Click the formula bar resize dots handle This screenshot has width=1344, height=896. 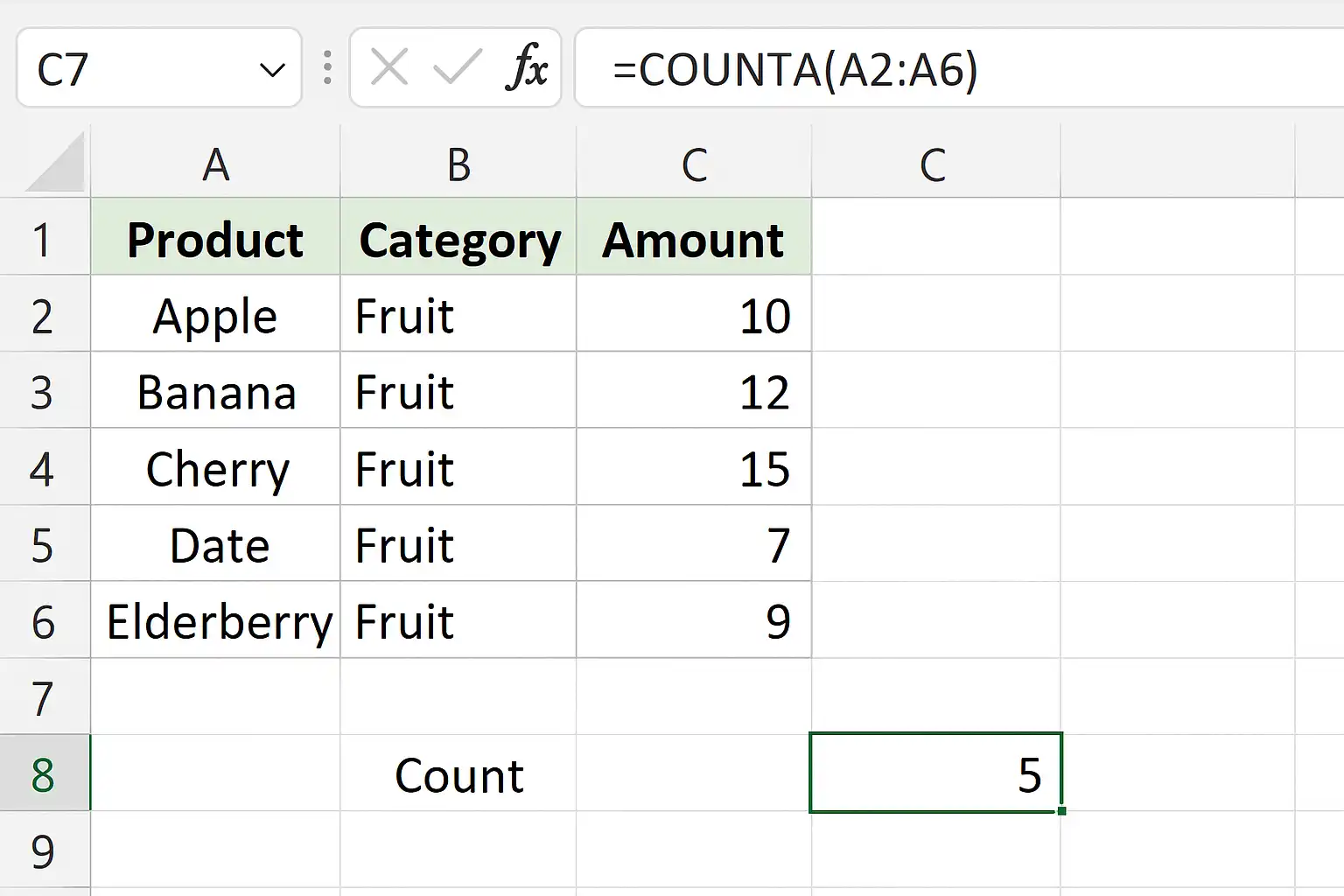coord(327,67)
